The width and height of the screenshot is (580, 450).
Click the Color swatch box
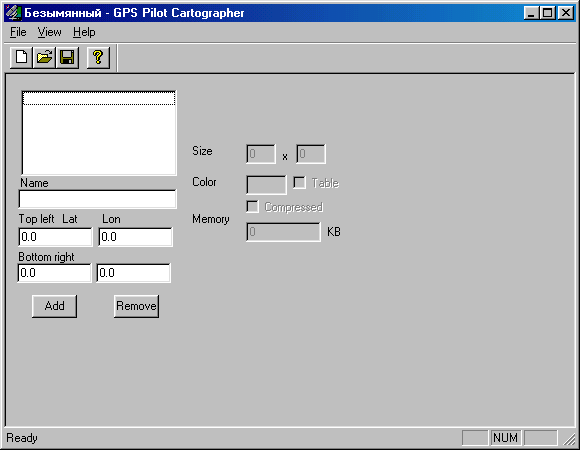(x=266, y=185)
